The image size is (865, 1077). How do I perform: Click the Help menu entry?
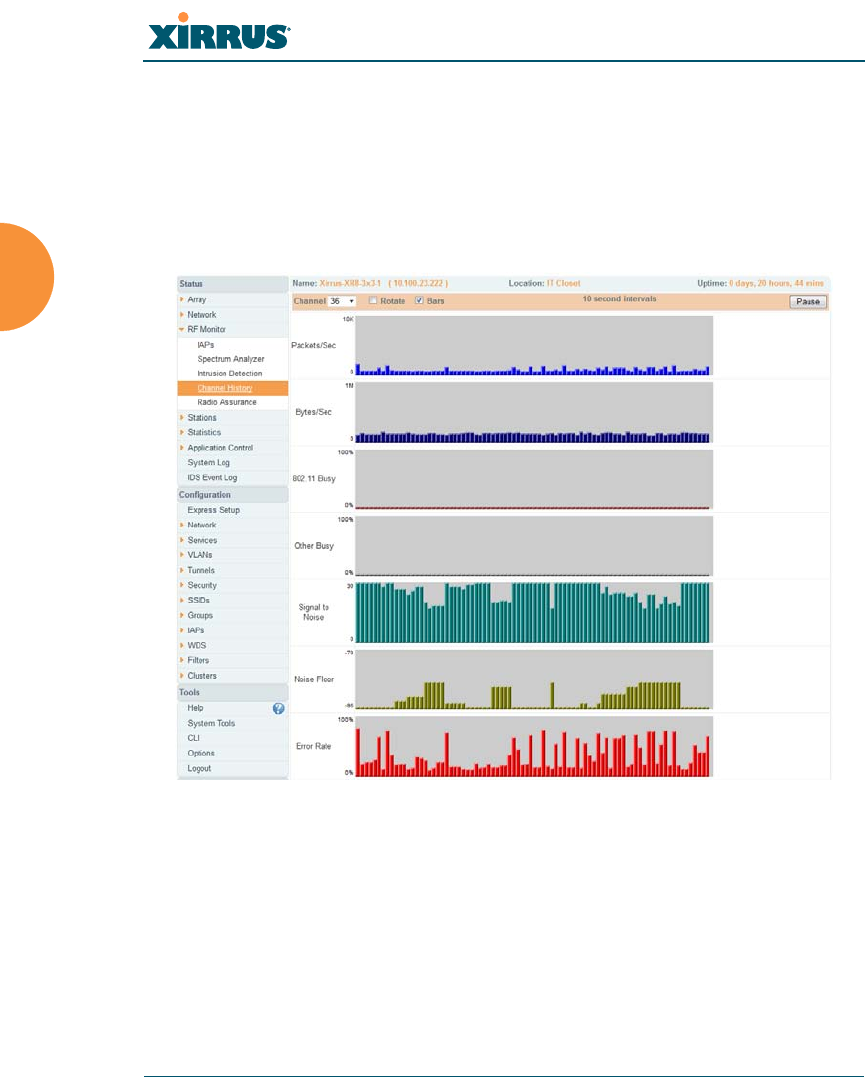(x=195, y=707)
